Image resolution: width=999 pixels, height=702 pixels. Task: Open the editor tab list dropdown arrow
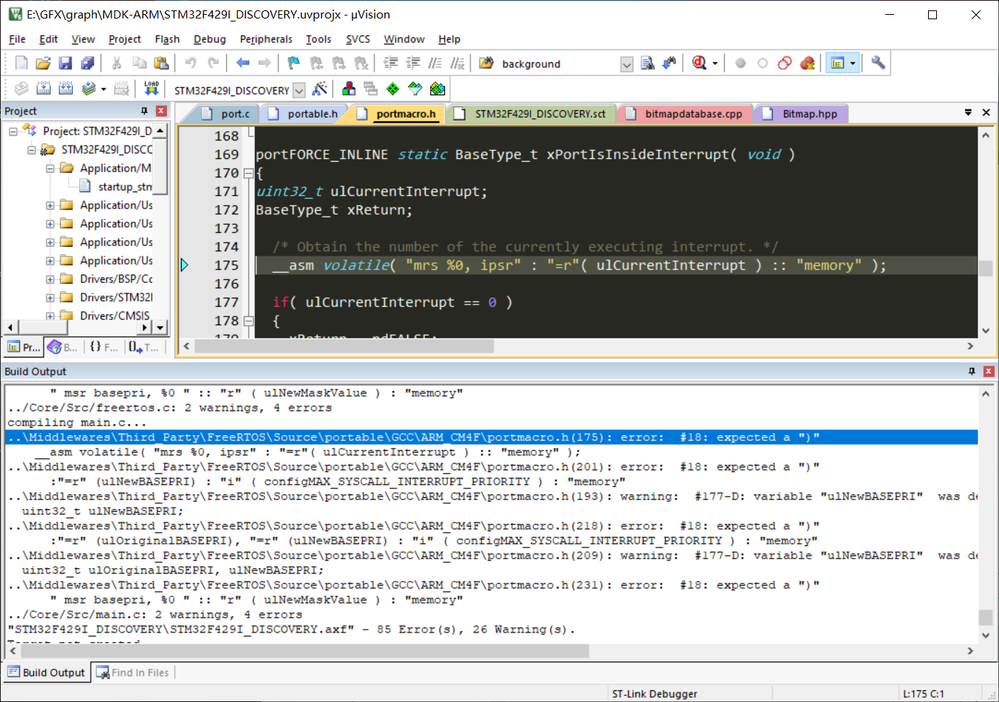click(x=968, y=113)
